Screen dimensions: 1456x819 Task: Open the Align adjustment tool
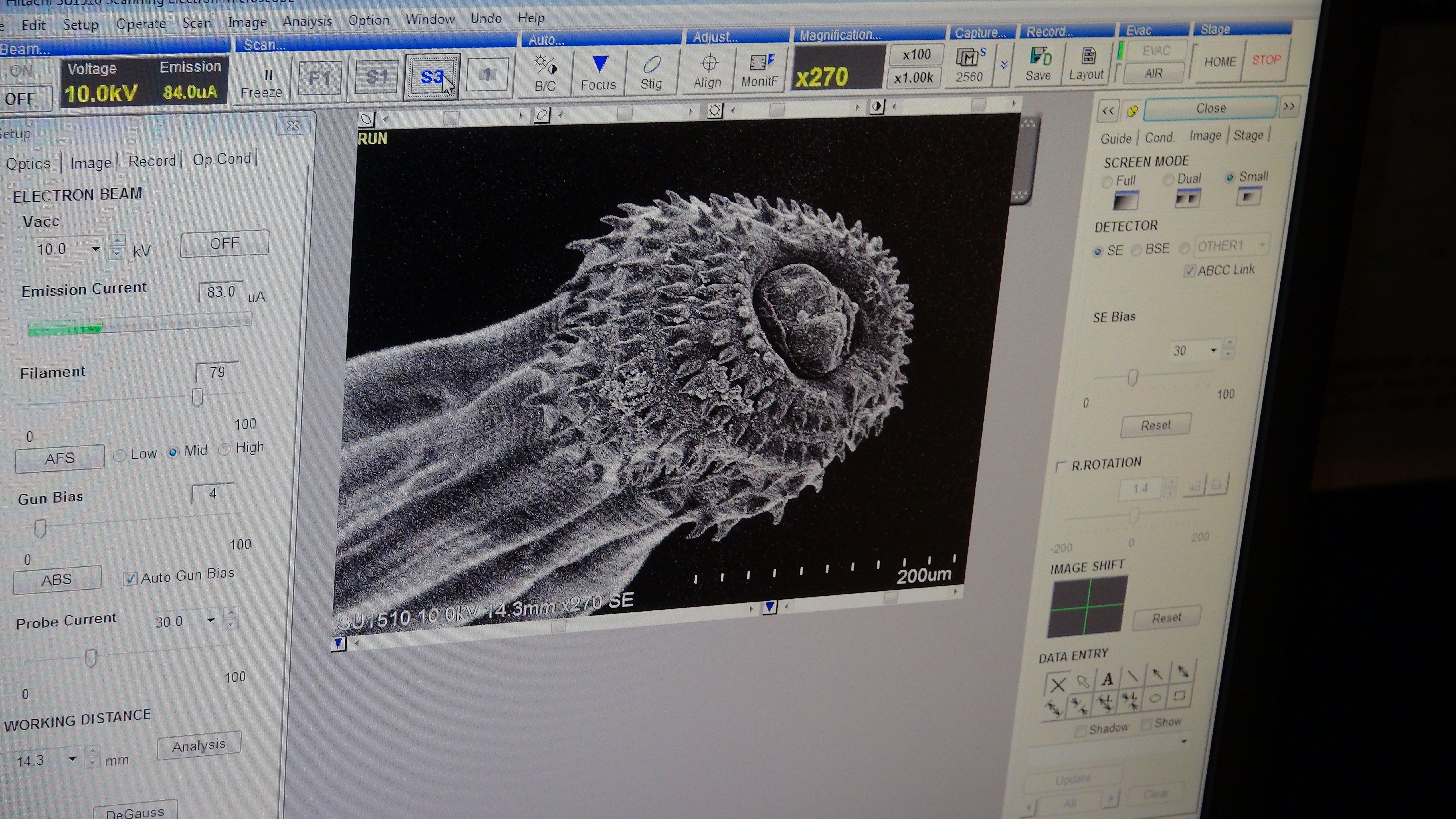click(708, 71)
